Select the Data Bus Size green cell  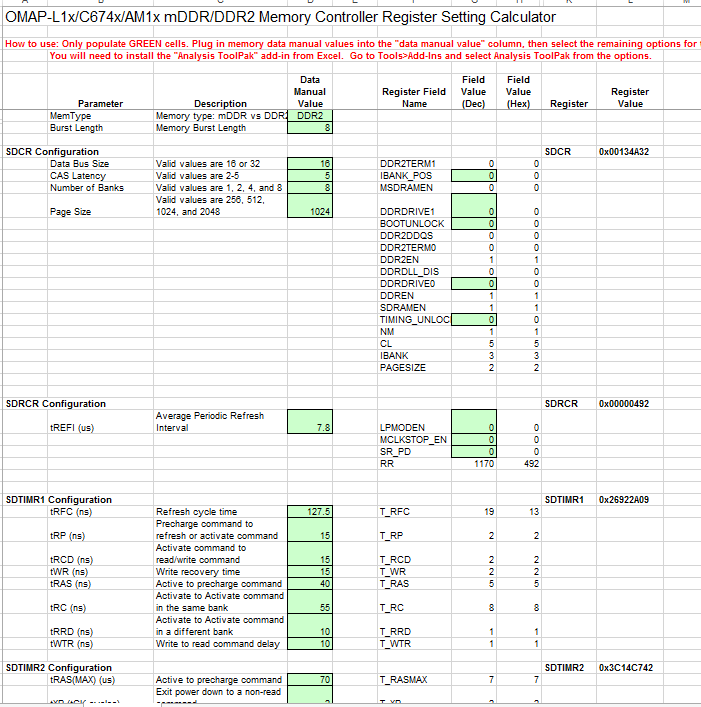[310, 164]
